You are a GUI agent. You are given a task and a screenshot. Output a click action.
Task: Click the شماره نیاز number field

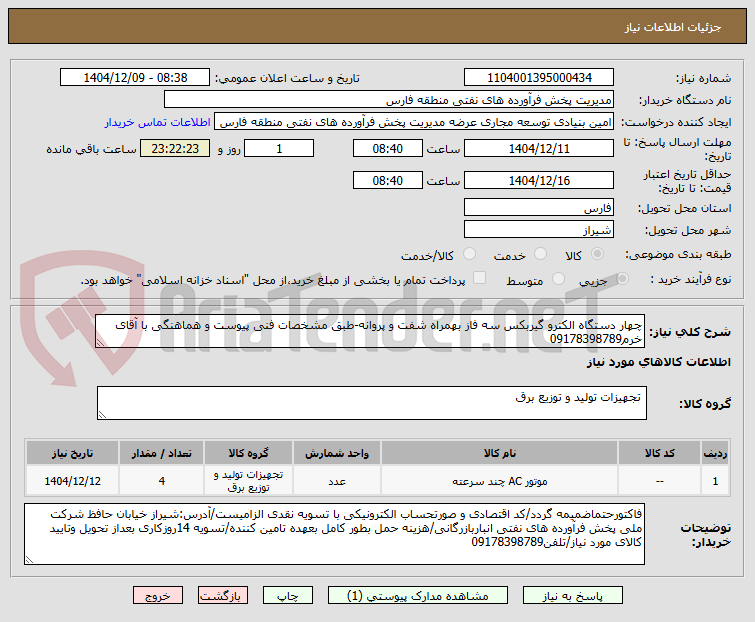click(x=539, y=78)
